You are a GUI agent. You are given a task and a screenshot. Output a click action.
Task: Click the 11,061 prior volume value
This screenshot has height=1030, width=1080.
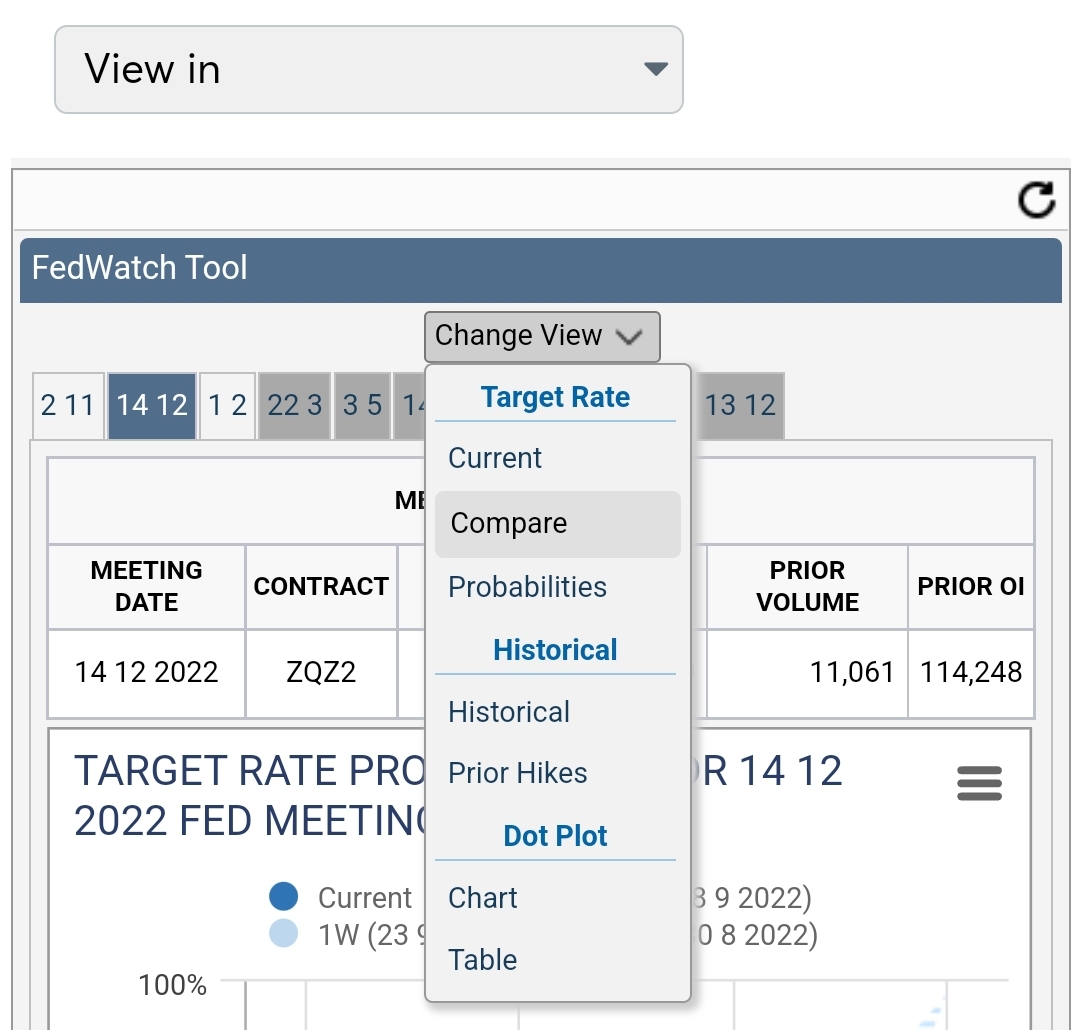point(852,672)
